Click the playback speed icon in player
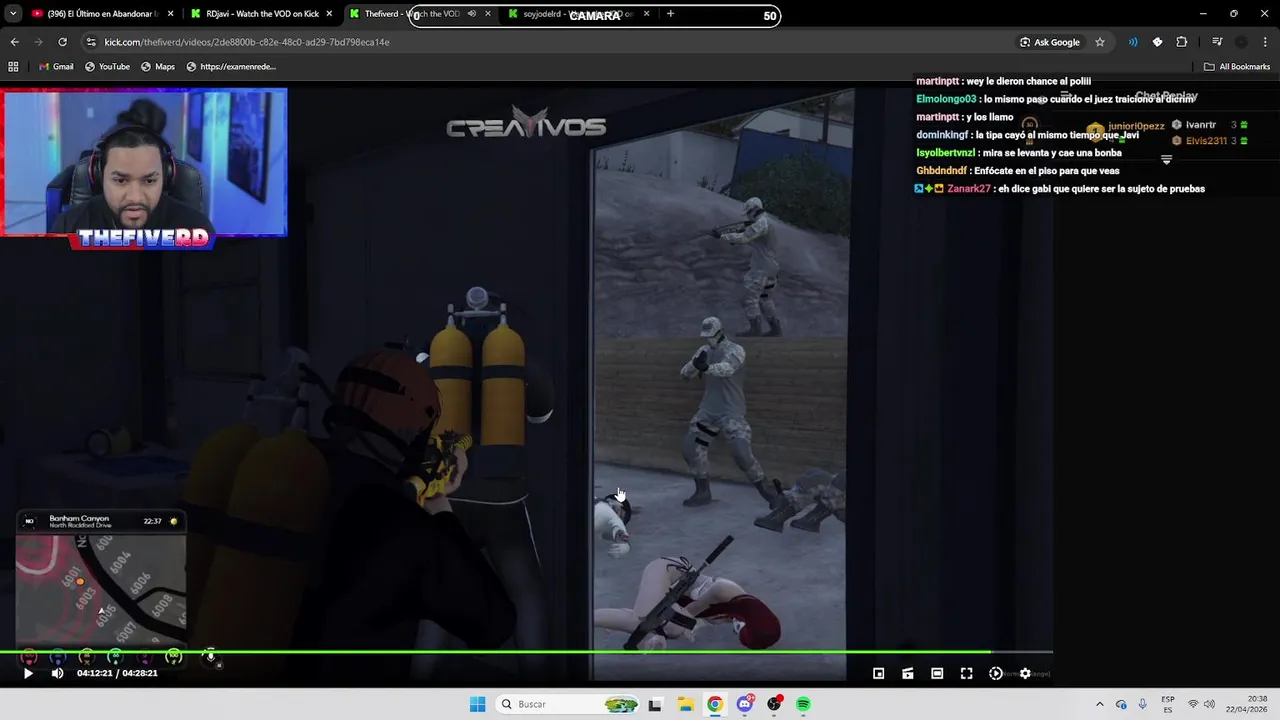Screen dimensions: 1280x720 click(996, 673)
